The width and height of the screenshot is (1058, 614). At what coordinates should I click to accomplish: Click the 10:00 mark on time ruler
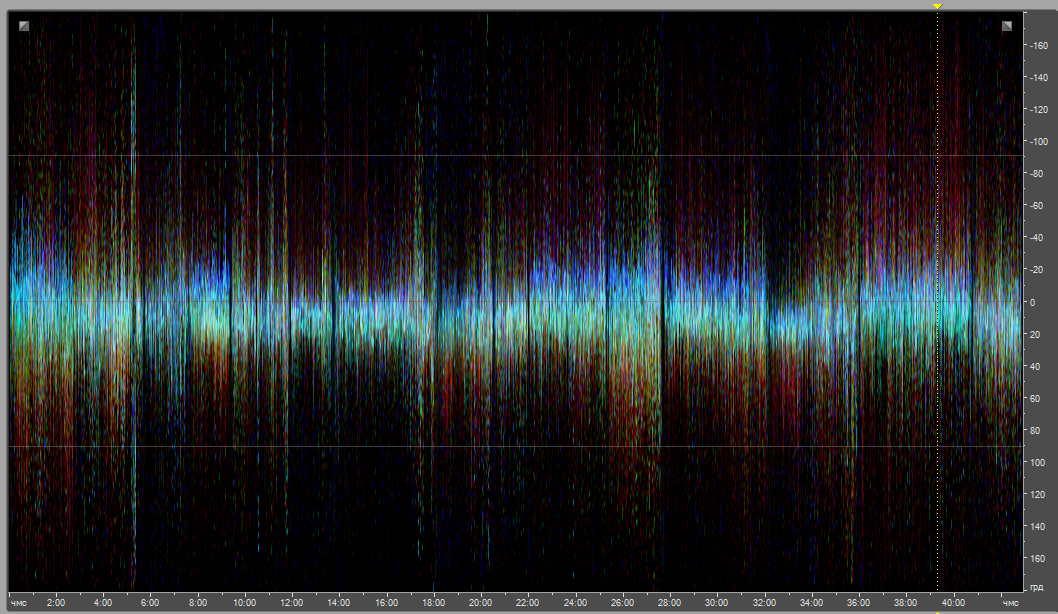click(245, 603)
